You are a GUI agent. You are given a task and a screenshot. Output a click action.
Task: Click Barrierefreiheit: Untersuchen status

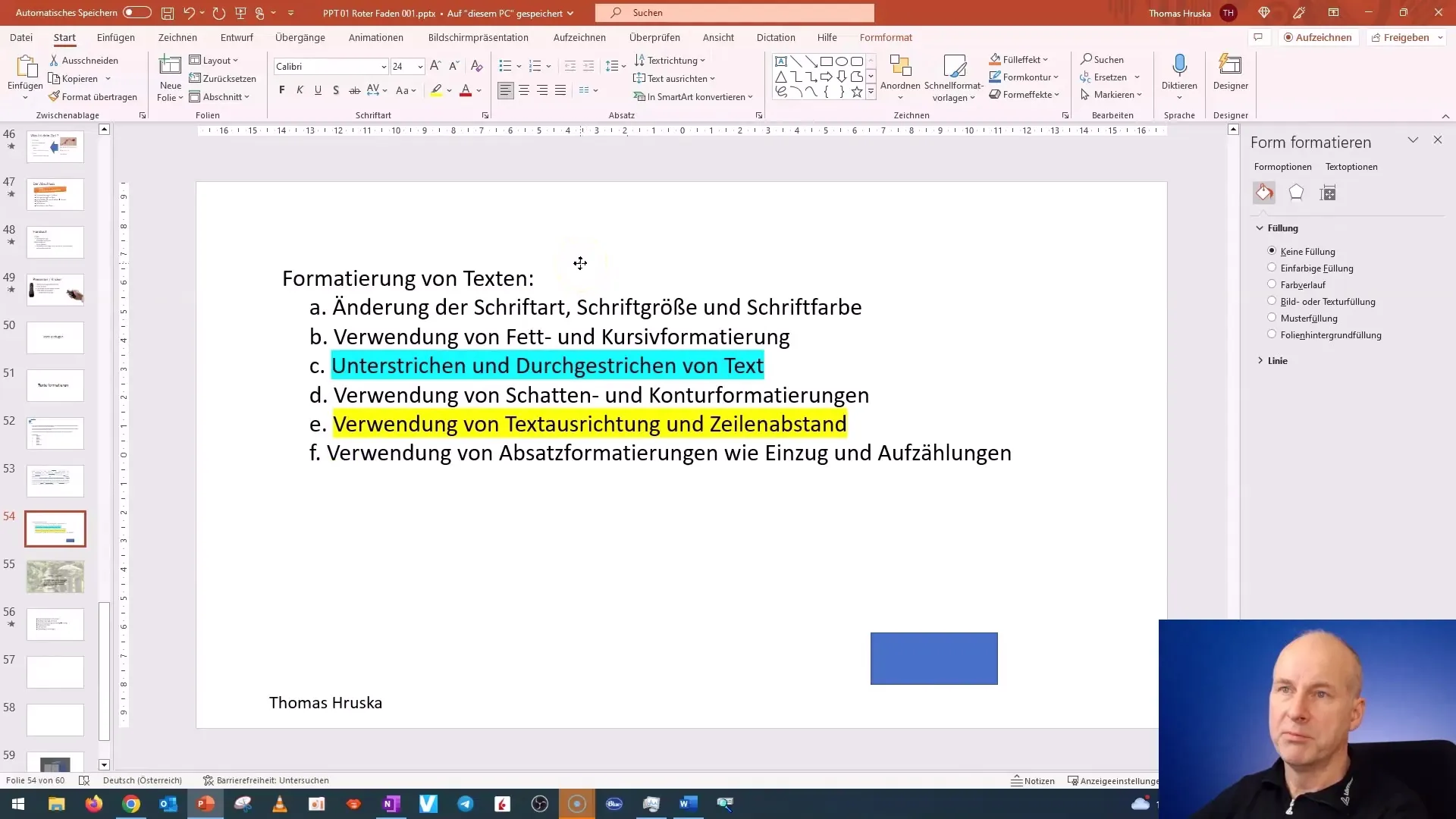[x=265, y=780]
